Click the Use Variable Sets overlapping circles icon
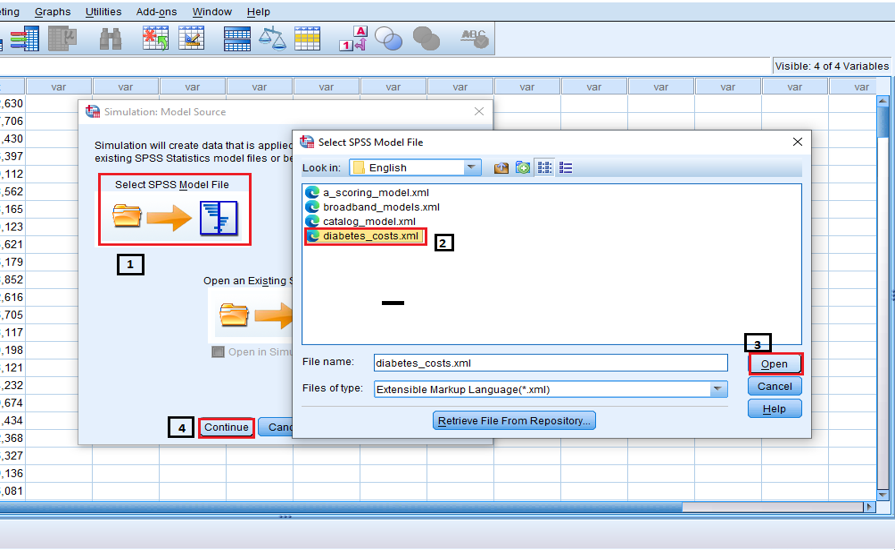896x550 pixels. click(389, 39)
